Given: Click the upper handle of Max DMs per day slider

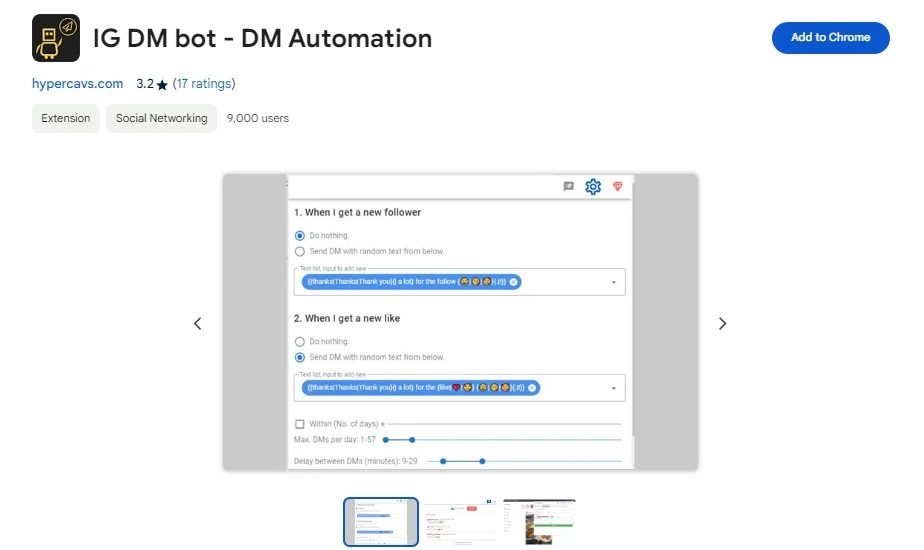Looking at the screenshot, I should pos(412,440).
